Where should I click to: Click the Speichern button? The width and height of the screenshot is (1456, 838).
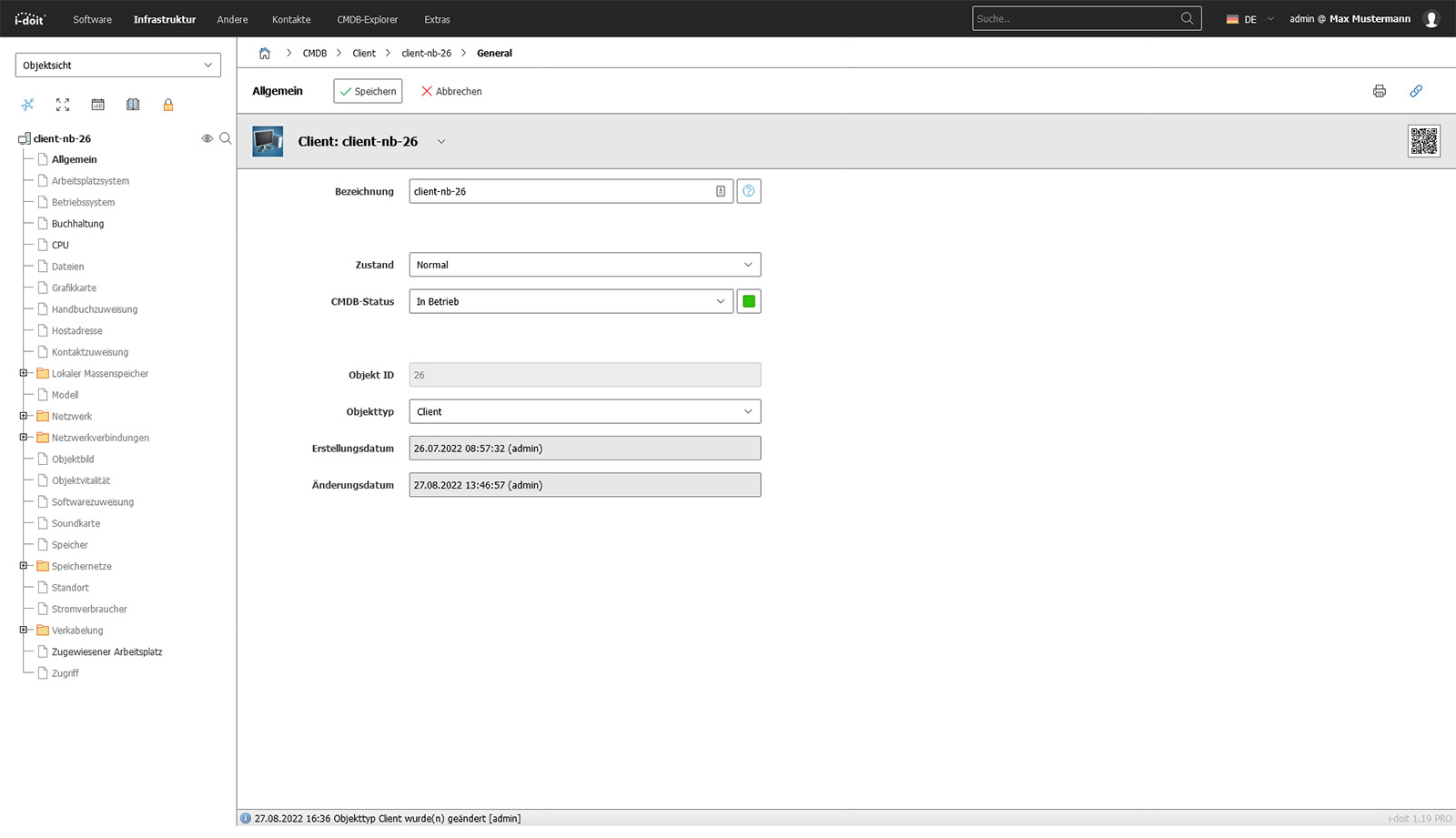click(368, 92)
